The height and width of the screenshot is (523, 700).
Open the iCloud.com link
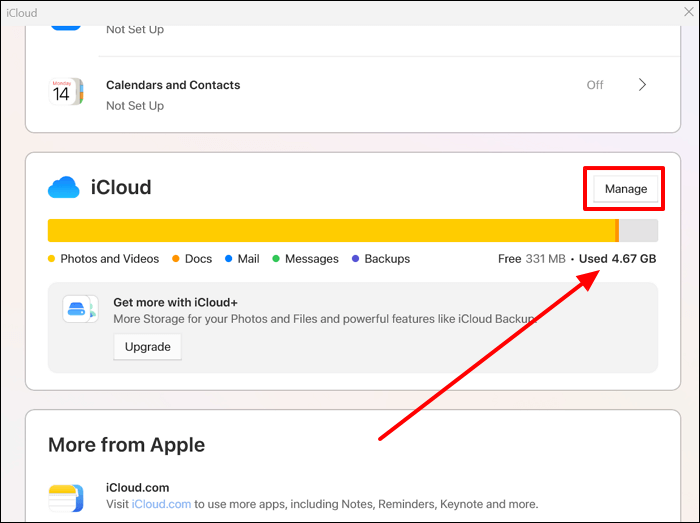[x=161, y=504]
